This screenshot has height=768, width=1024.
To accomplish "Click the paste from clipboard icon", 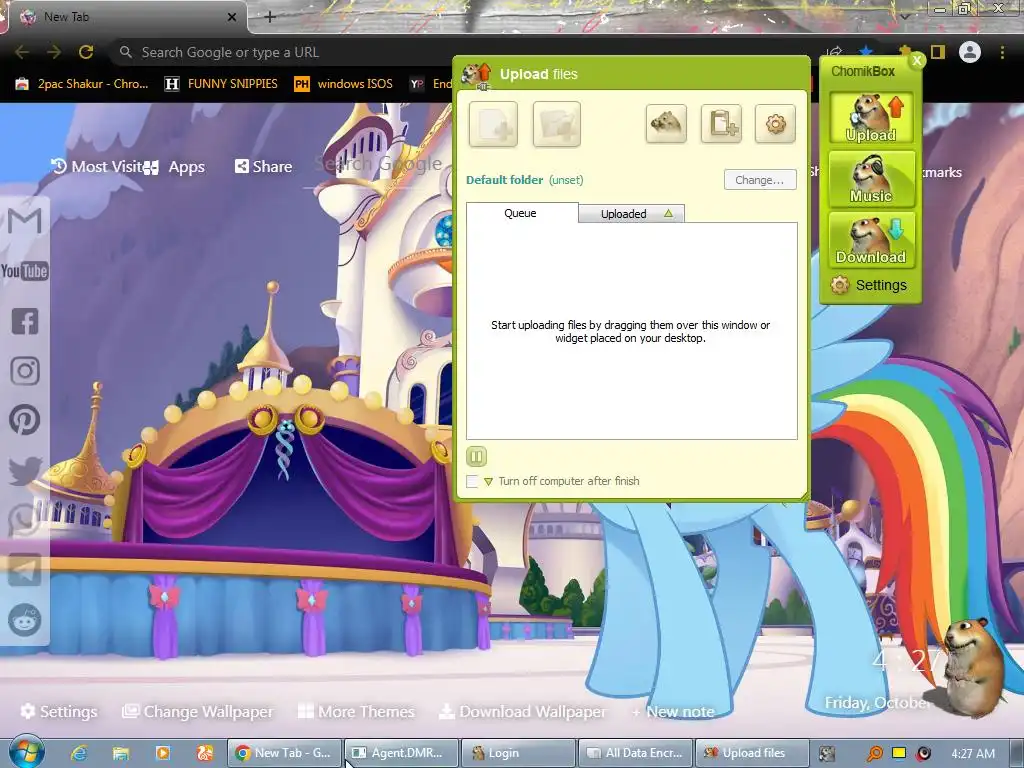I will pos(721,123).
